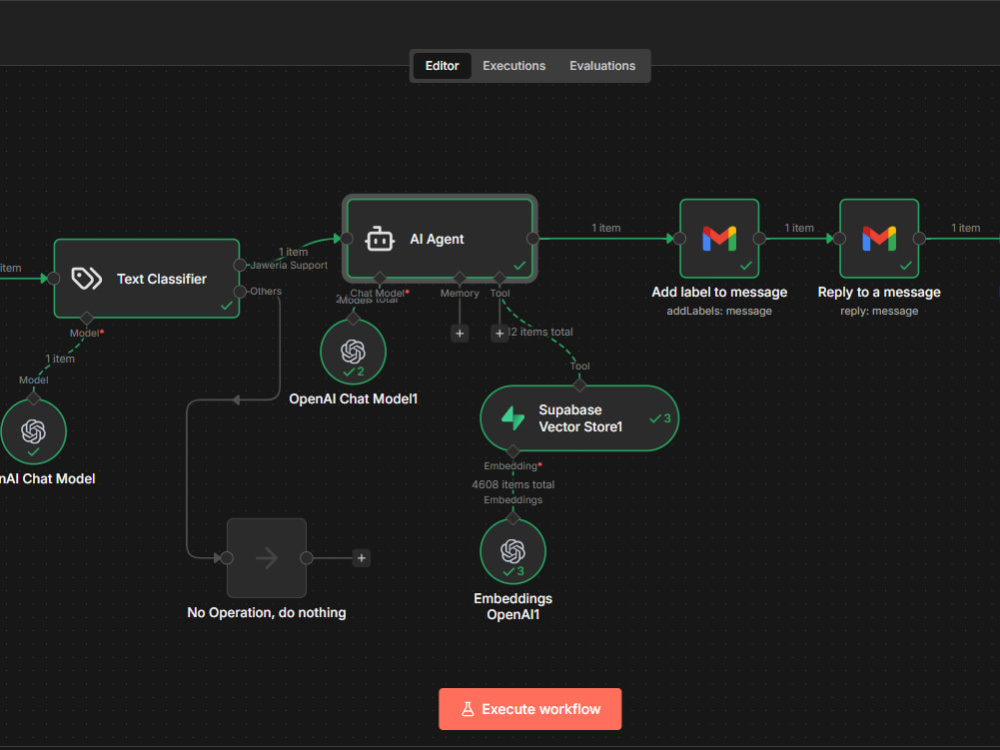Click the AI Agent output connector
1000x750 pixels.
tap(533, 239)
